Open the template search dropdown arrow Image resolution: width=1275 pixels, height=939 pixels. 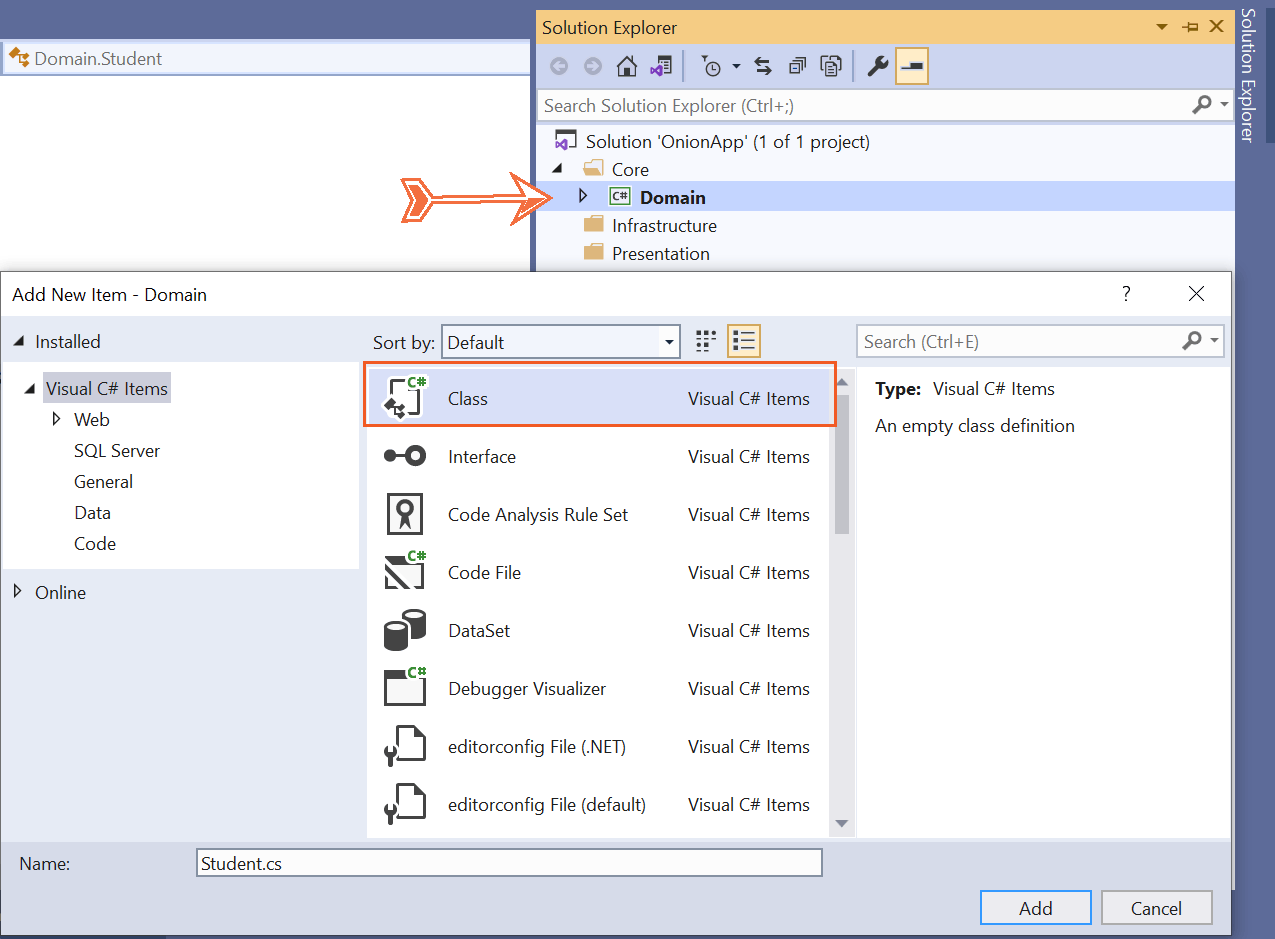point(1214,341)
